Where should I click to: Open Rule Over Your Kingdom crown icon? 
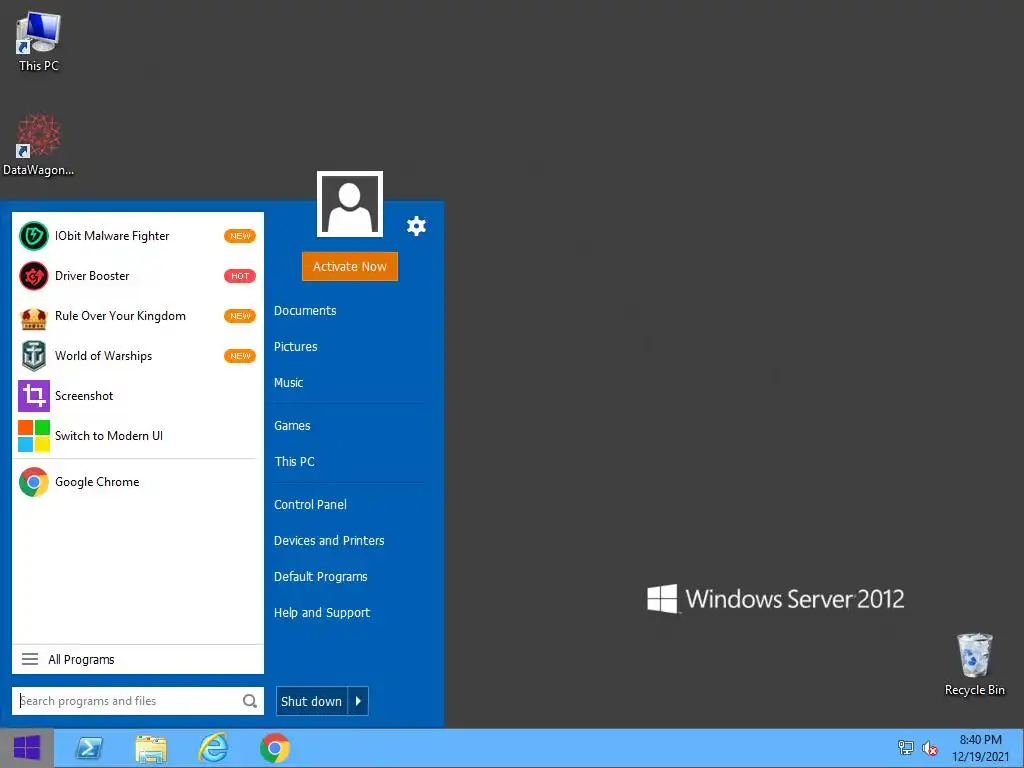33,316
